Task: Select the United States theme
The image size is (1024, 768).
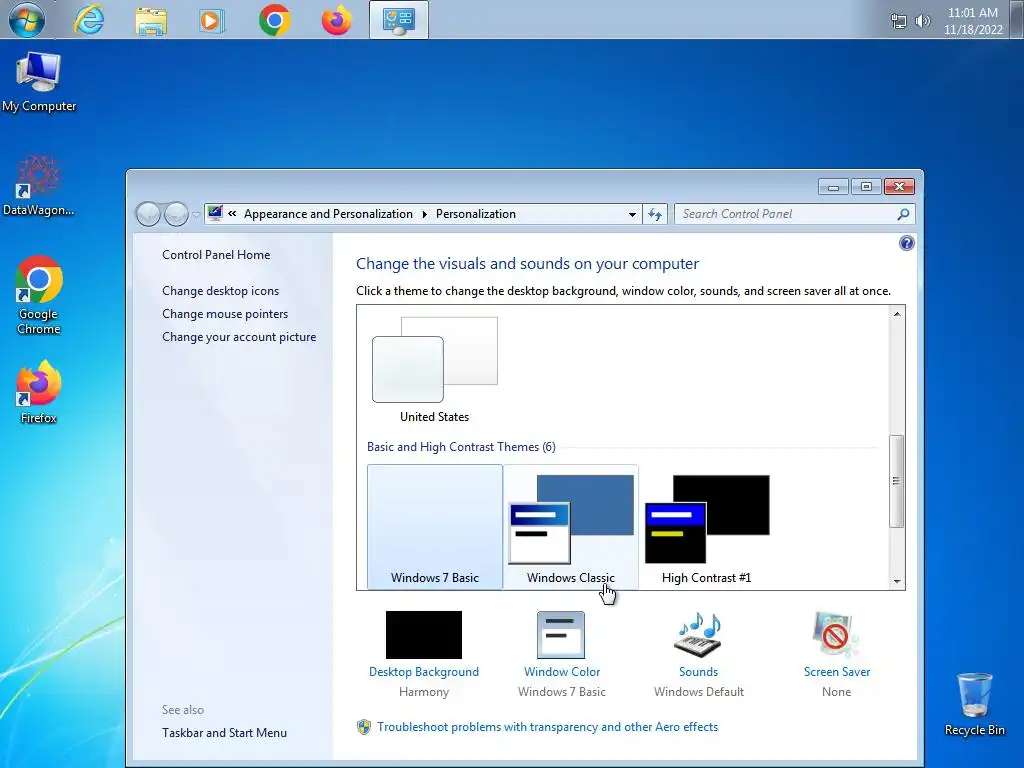Action: pyautogui.click(x=434, y=370)
